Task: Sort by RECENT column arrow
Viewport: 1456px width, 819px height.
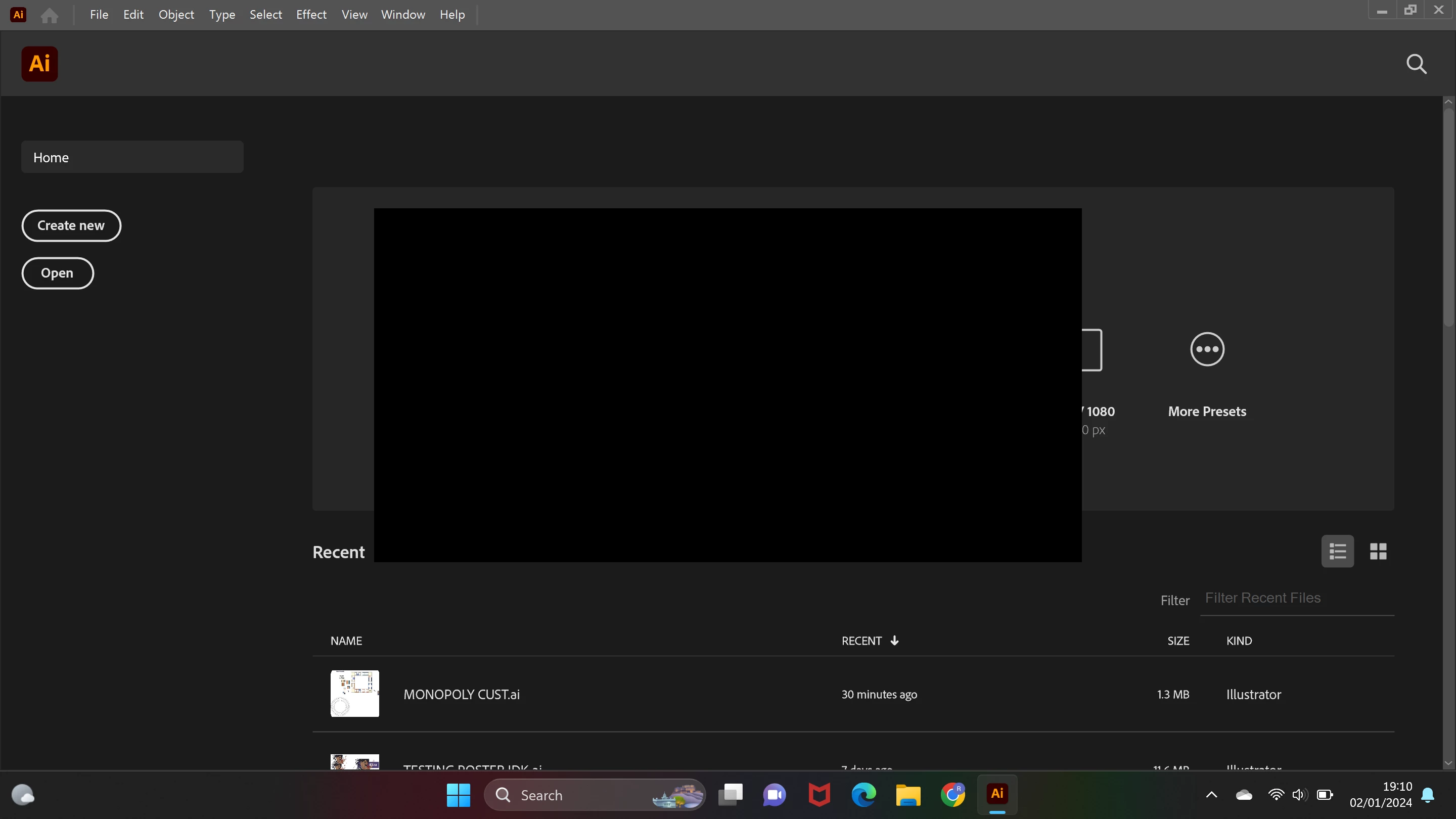Action: pos(894,641)
